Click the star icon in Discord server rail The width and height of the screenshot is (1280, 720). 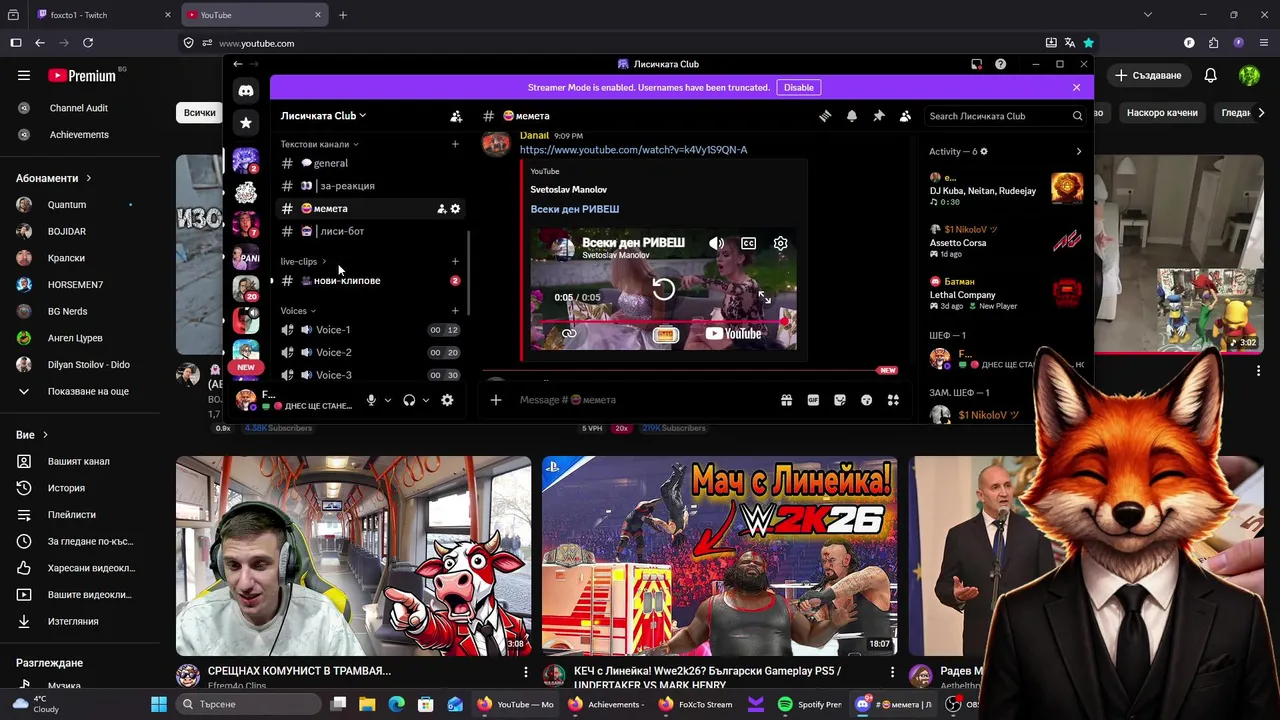(246, 123)
